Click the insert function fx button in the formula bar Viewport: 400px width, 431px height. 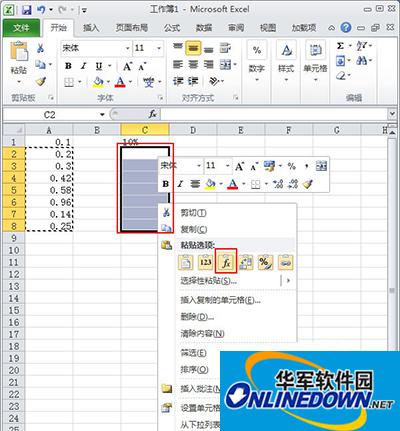153,115
